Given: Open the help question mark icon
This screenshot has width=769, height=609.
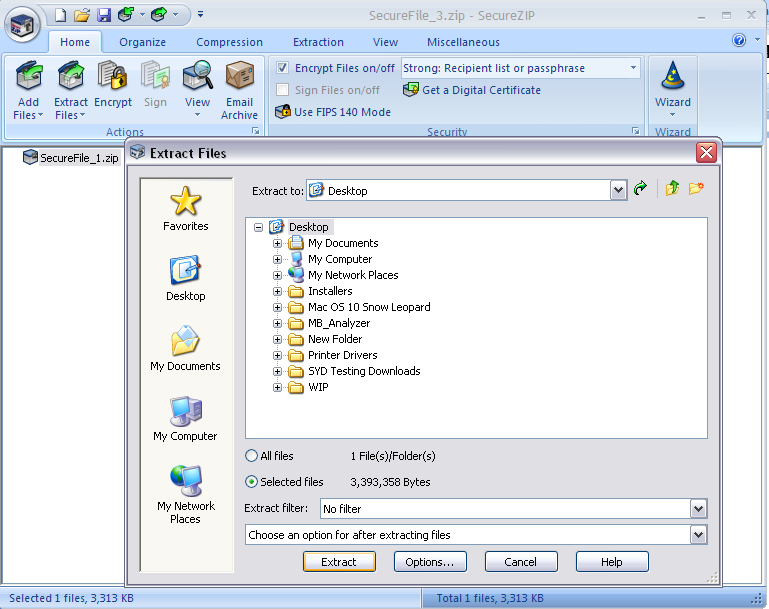Looking at the screenshot, I should coord(739,40).
